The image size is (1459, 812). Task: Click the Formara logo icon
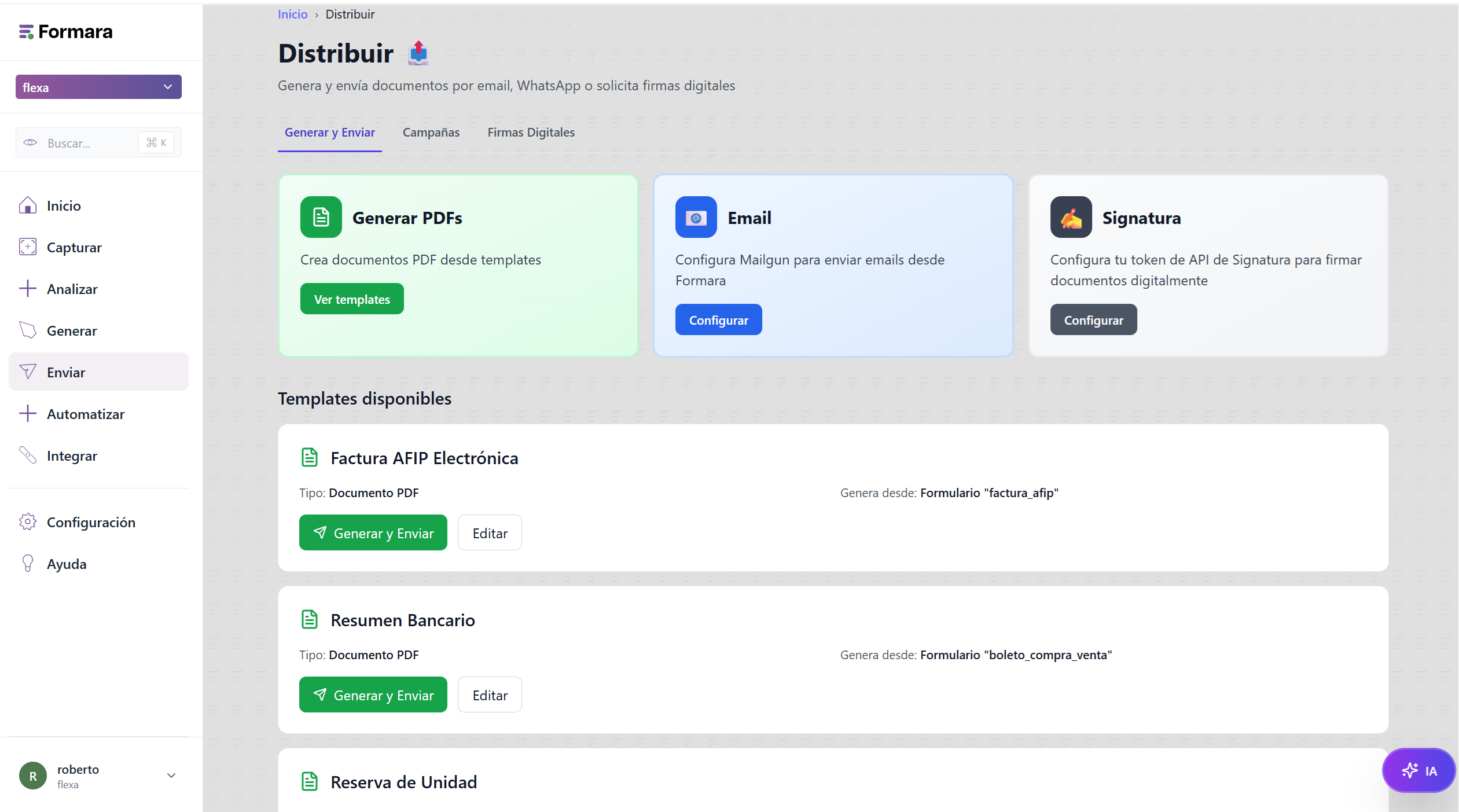(x=26, y=32)
